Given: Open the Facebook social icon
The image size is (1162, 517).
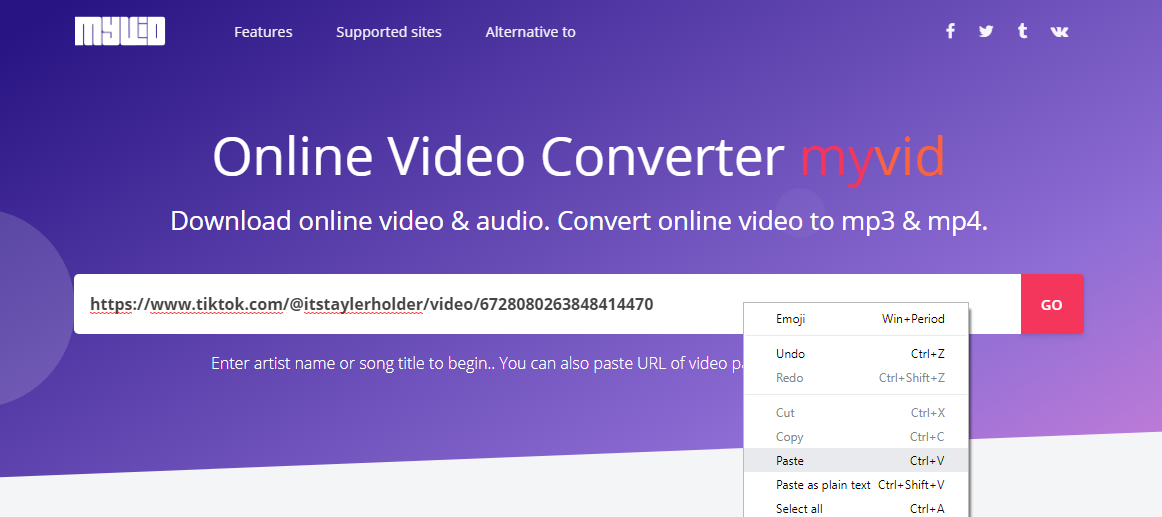Looking at the screenshot, I should click(x=950, y=31).
